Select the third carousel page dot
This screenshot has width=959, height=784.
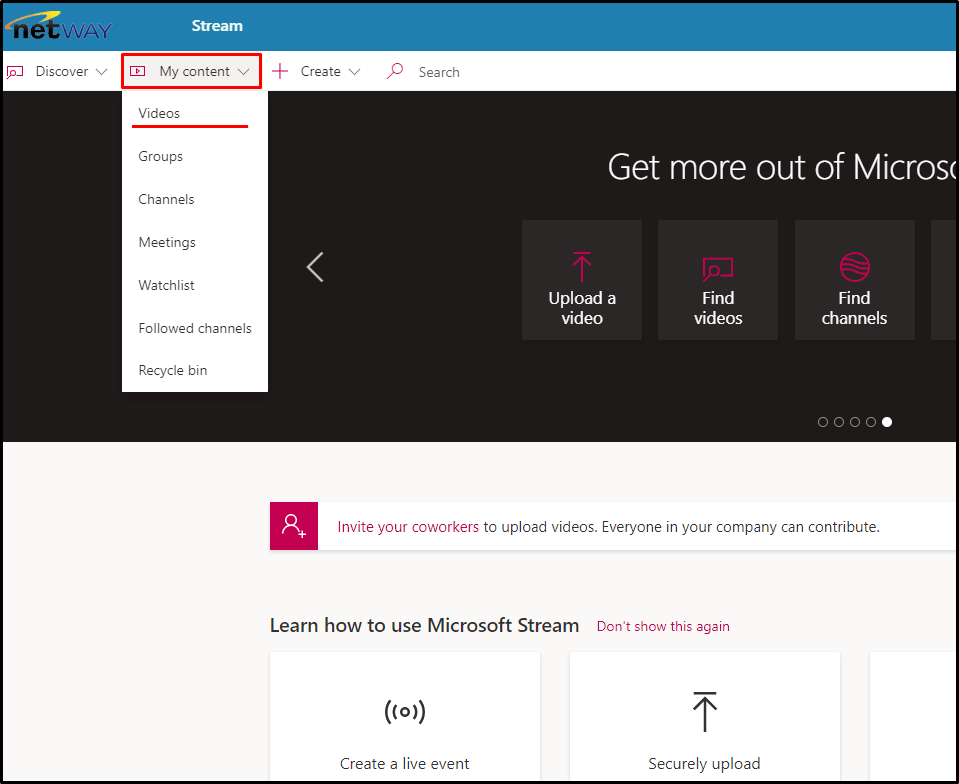[x=855, y=422]
